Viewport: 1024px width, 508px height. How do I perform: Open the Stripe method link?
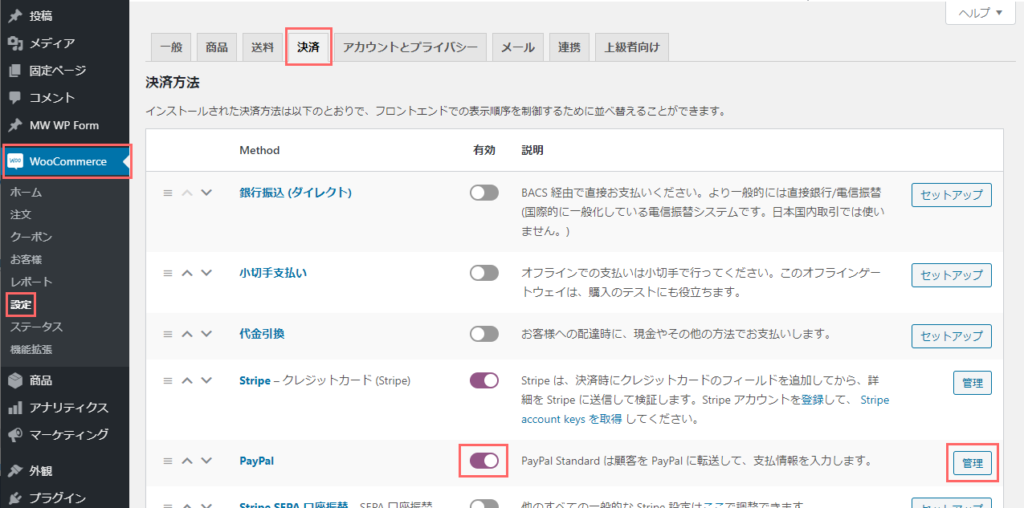255,380
